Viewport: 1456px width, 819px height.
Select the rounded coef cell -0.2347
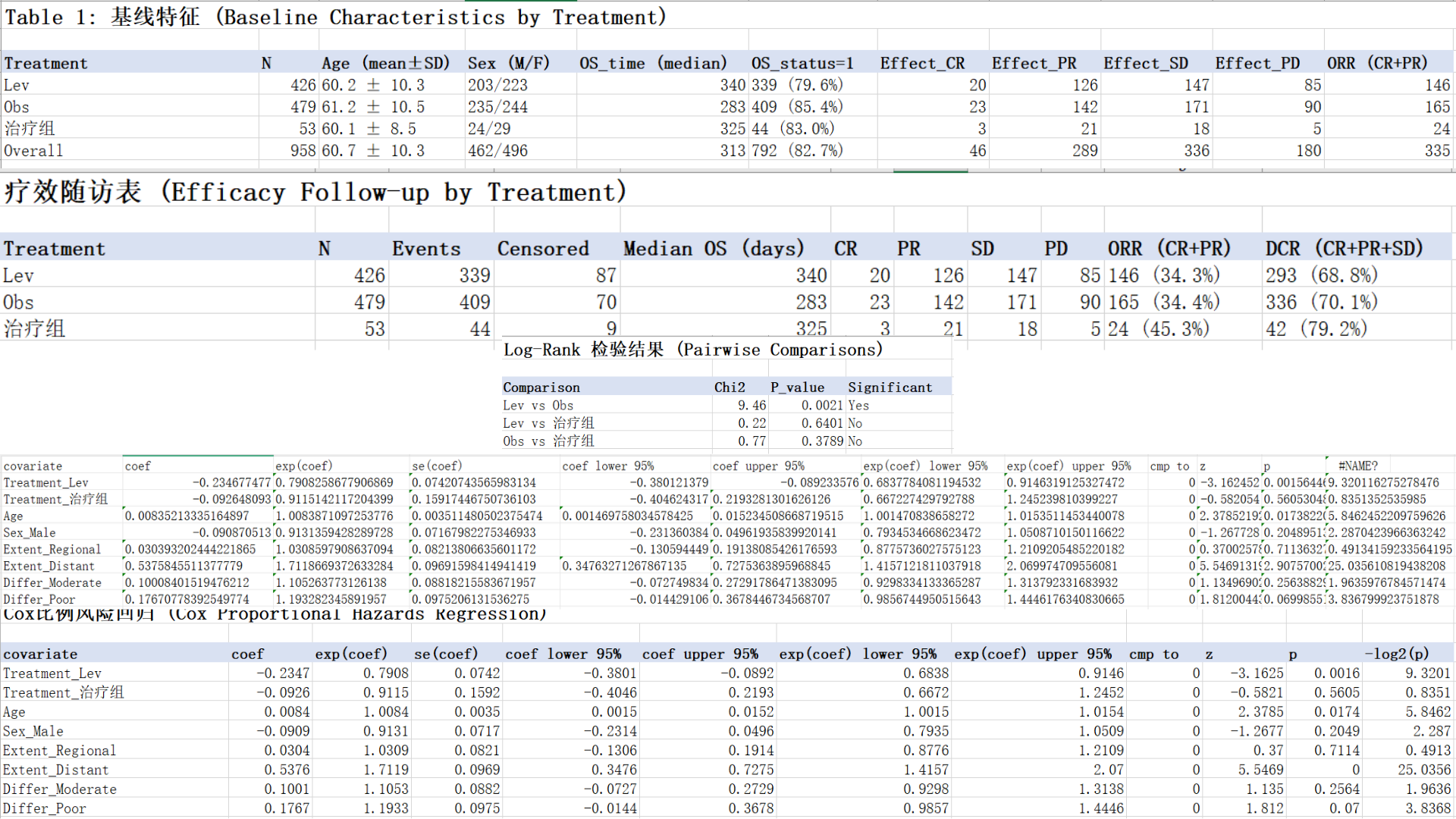pyautogui.click(x=283, y=673)
